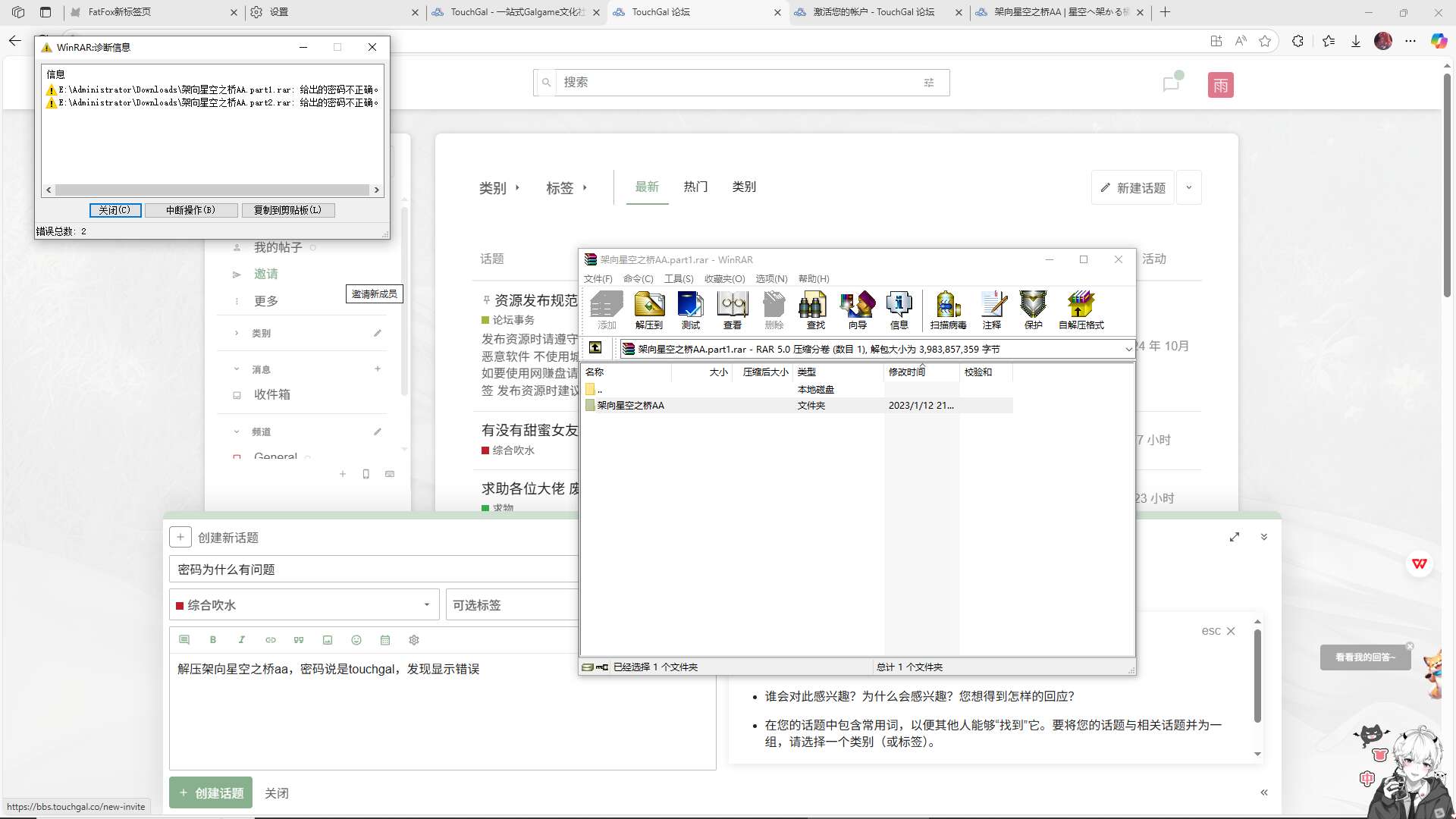Click diagnostic dialog horizontal scrollbar
The width and height of the screenshot is (1456, 819).
[x=212, y=190]
